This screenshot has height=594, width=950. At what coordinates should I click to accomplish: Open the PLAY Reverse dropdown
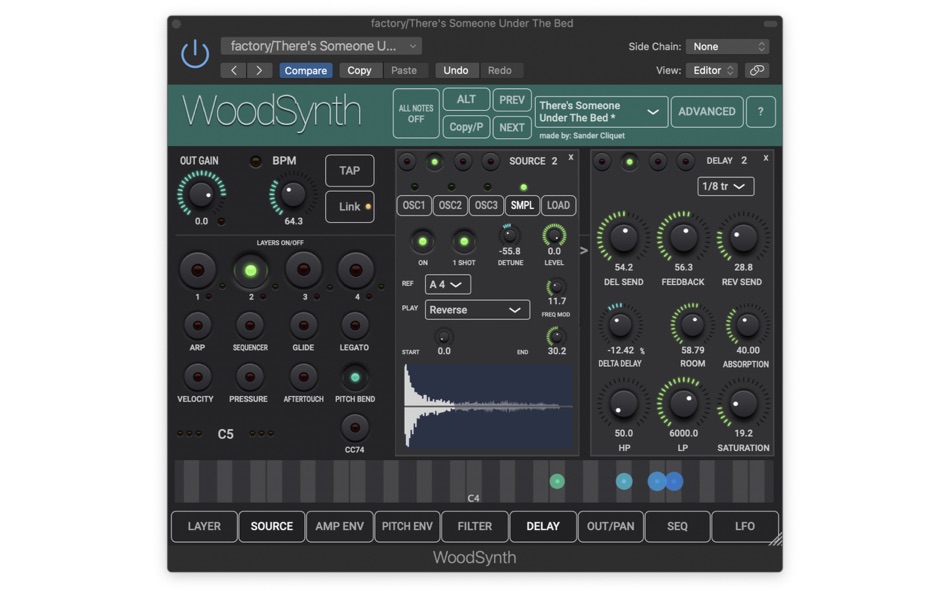pyautogui.click(x=477, y=310)
